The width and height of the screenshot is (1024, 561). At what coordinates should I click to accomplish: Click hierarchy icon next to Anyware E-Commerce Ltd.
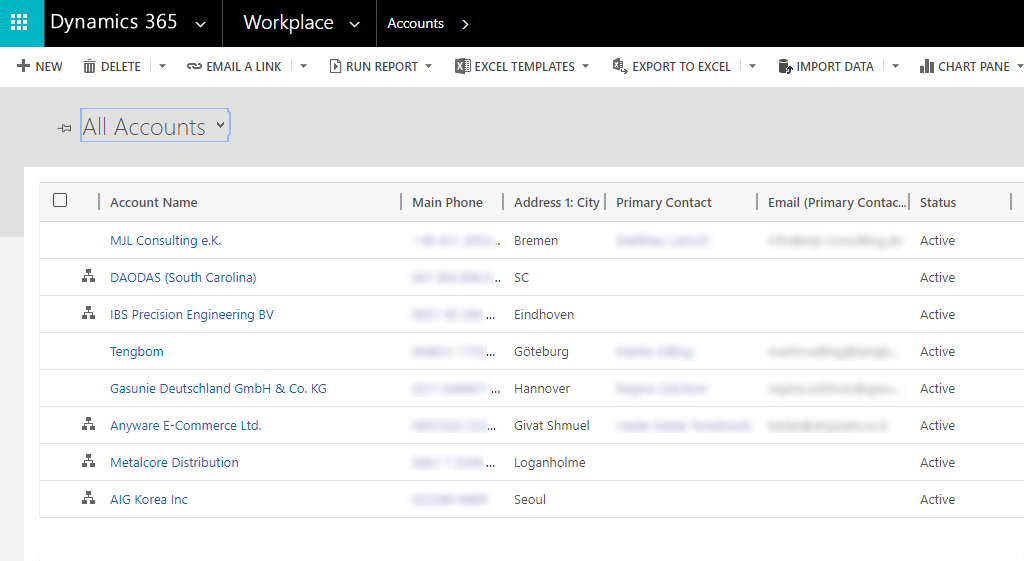click(88, 425)
